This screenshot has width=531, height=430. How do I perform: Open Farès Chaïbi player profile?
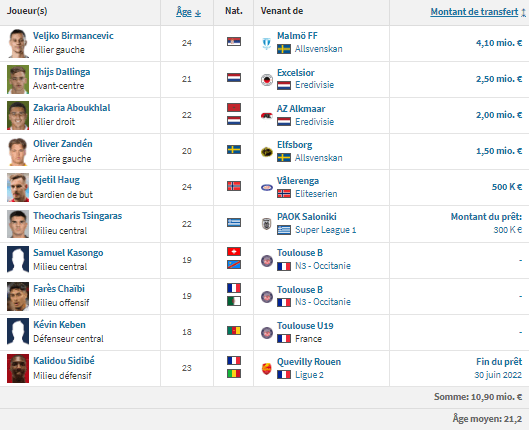59,289
